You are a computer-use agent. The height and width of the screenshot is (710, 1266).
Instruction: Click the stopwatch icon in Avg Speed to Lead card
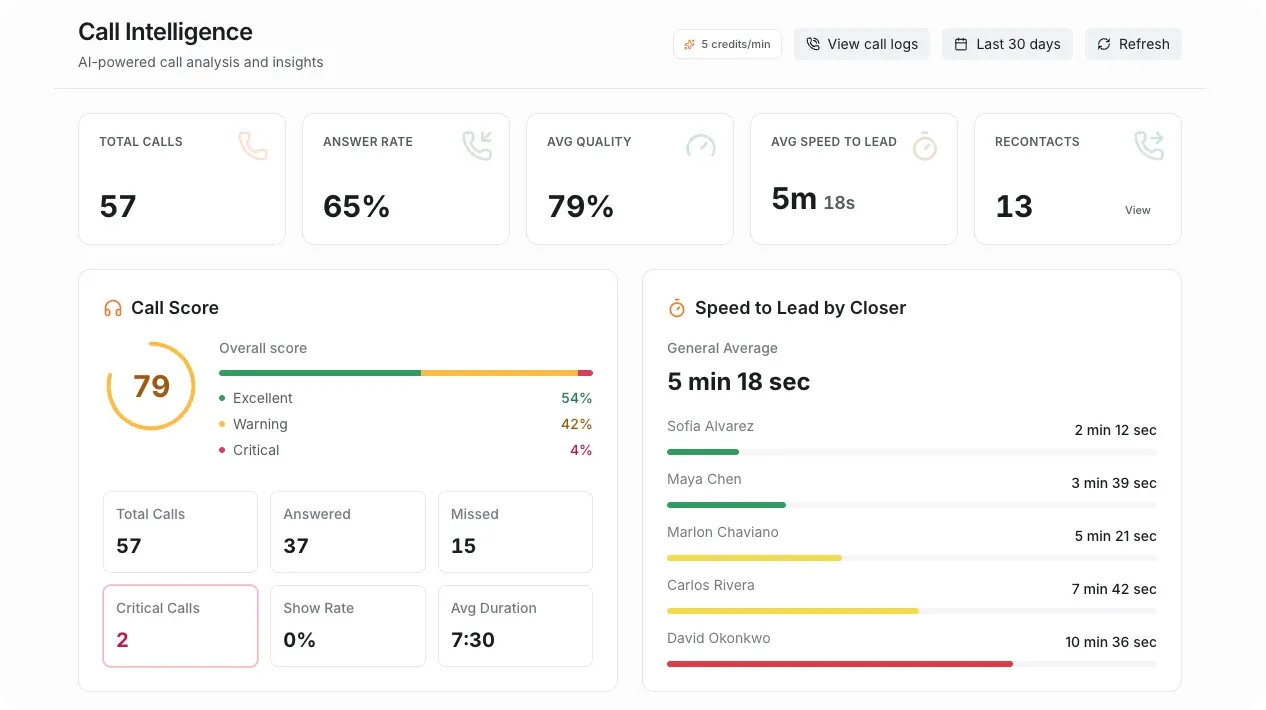[925, 146]
